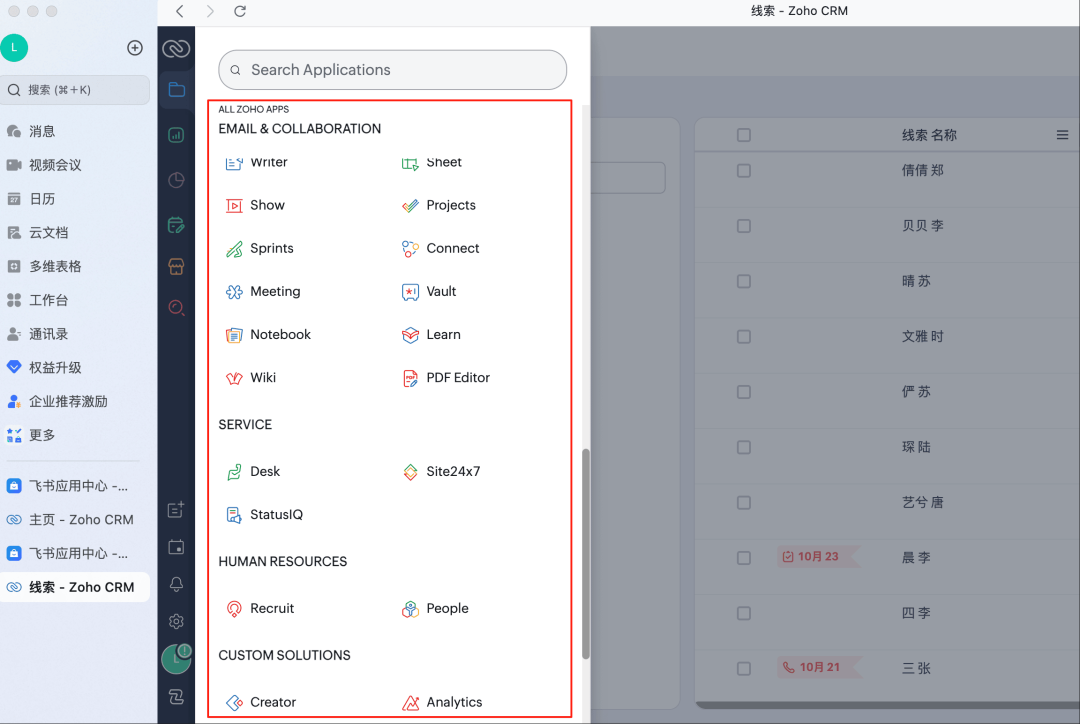Launch the Learn app
Screen dimensions: 1080x724
pos(431,335)
